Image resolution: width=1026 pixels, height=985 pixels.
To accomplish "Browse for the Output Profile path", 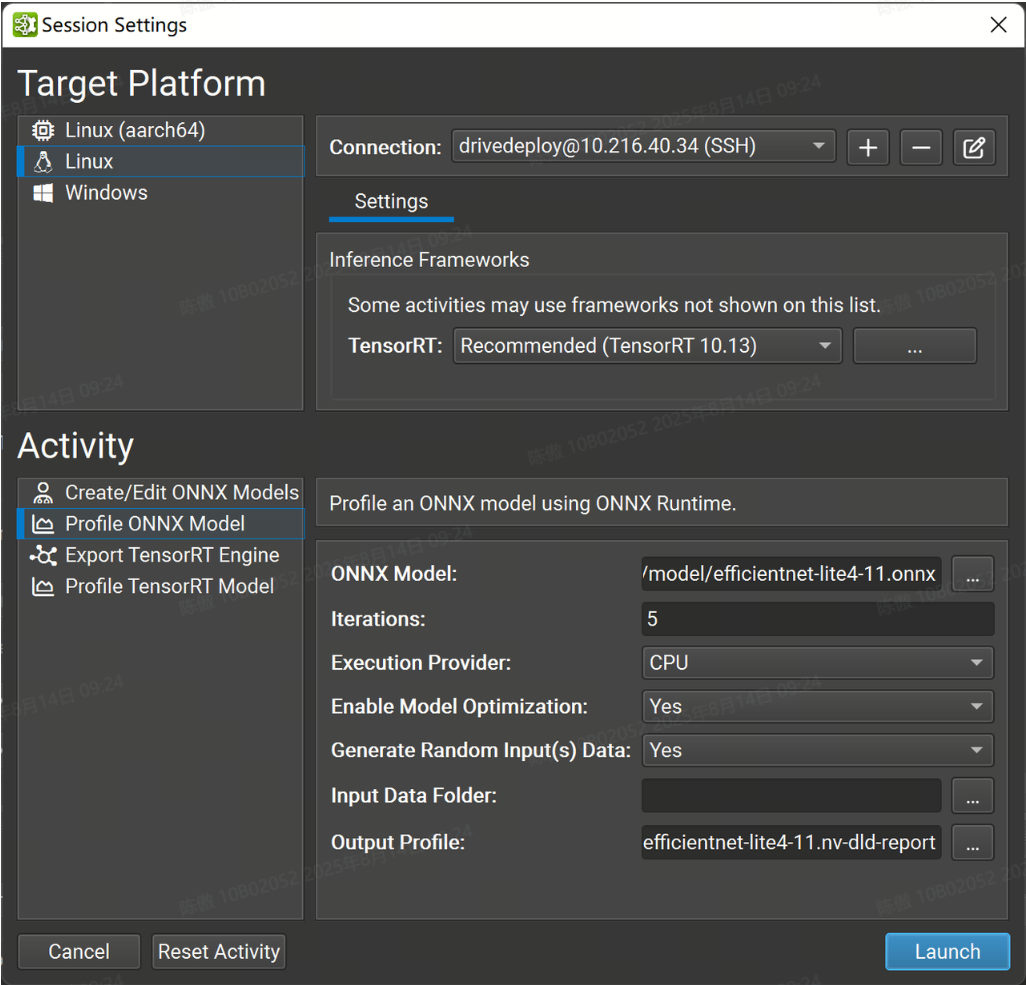I will coord(972,842).
